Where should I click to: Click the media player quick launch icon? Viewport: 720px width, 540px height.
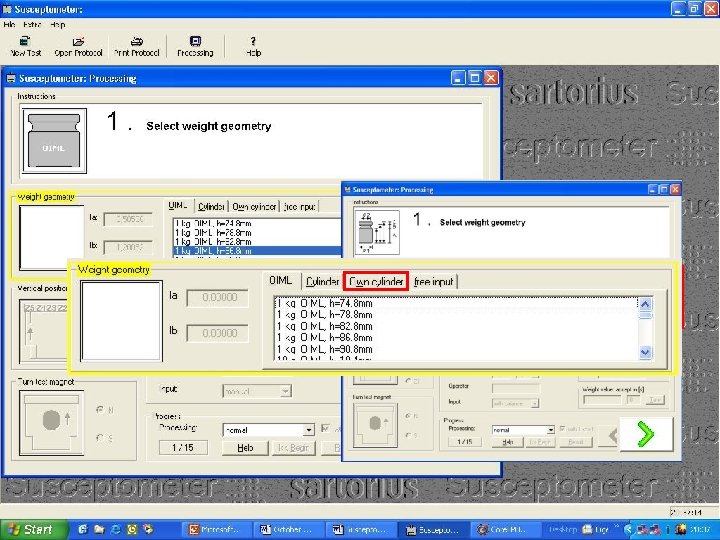[x=148, y=530]
